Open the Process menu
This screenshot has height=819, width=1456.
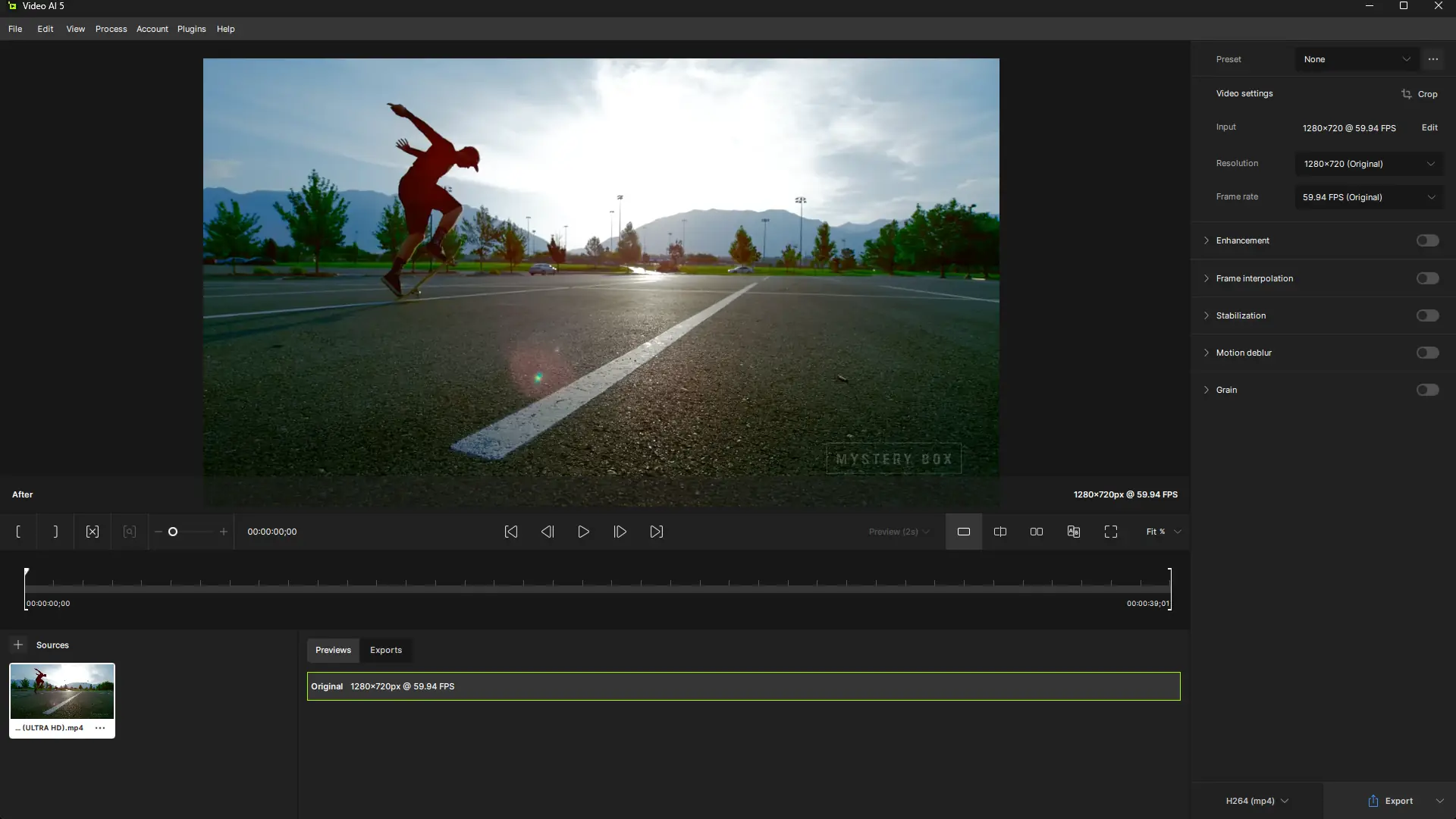(111, 29)
